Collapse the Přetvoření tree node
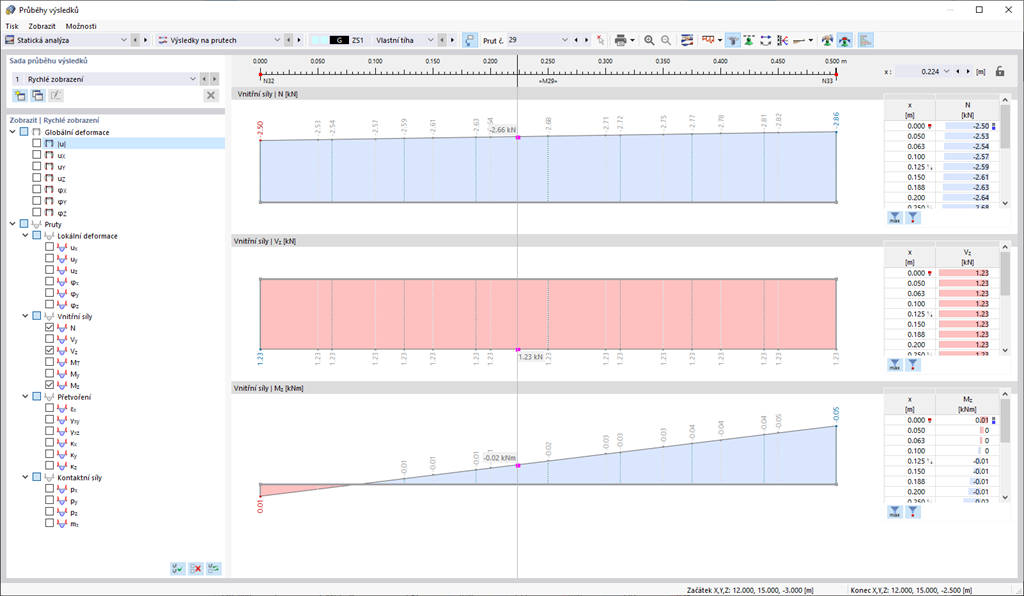Screen dimensions: 1024x596 pos(25,396)
